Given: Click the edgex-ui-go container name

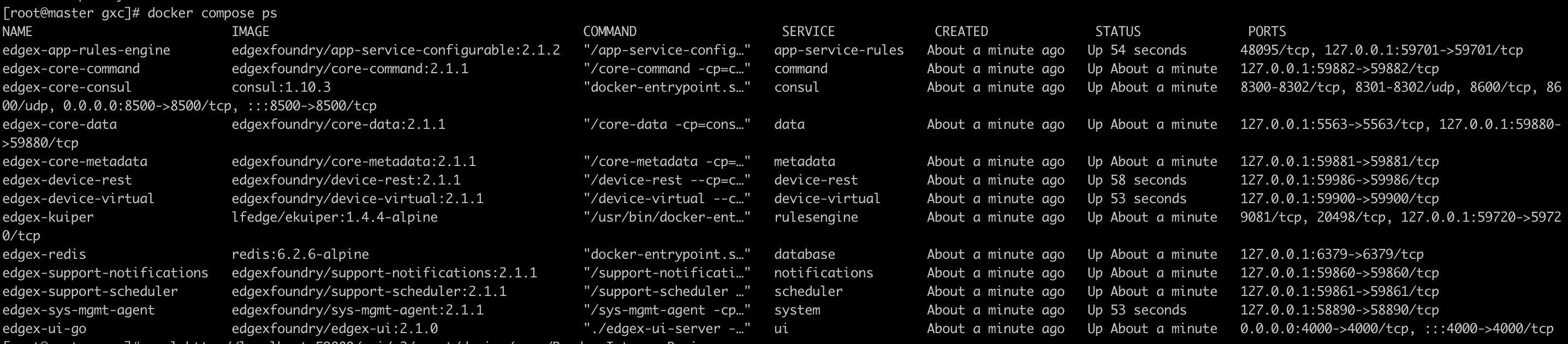Looking at the screenshot, I should pos(44,329).
